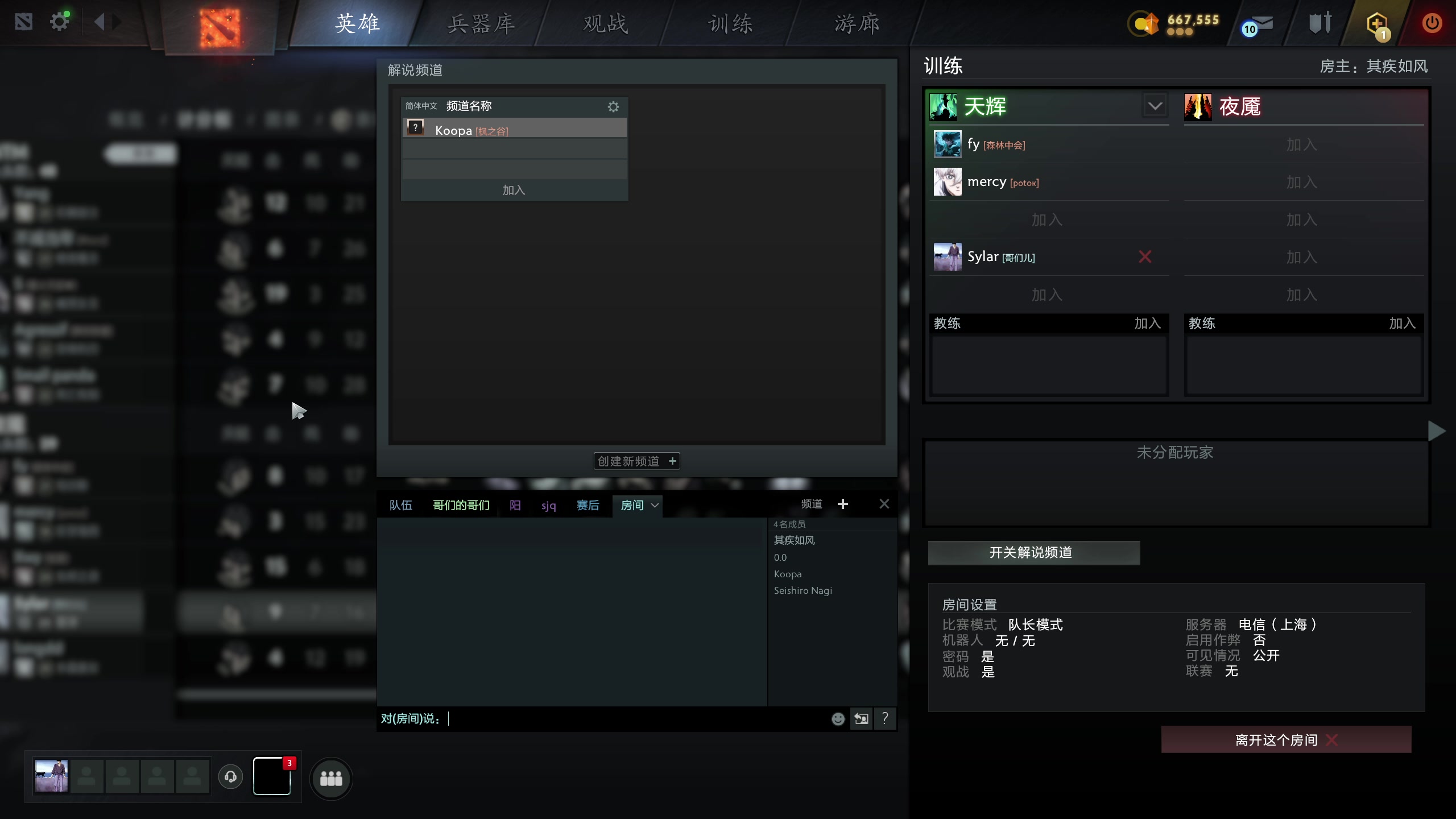Expand the 房间 chat tab dropdown
1456x819 pixels.
pyautogui.click(x=655, y=506)
